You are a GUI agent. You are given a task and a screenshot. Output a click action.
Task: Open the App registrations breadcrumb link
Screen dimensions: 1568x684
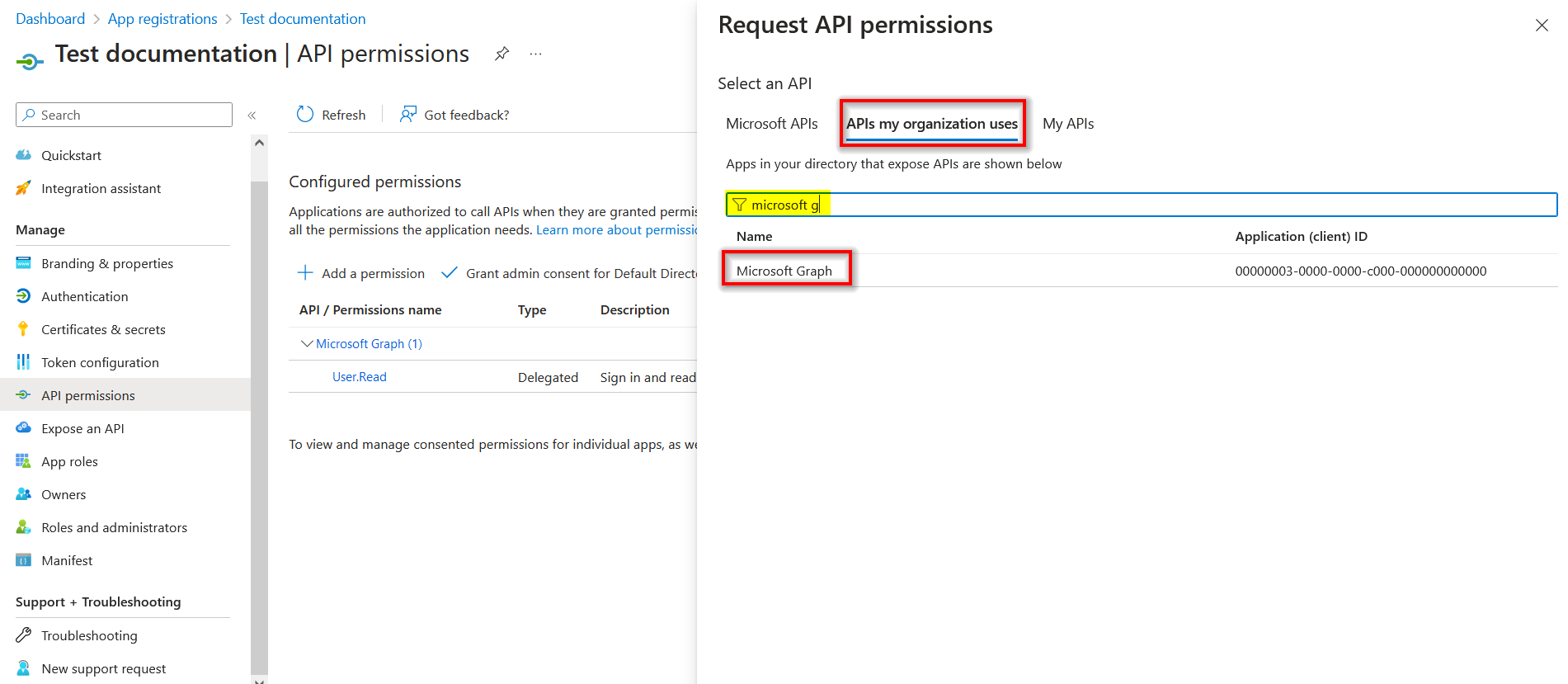tap(162, 18)
